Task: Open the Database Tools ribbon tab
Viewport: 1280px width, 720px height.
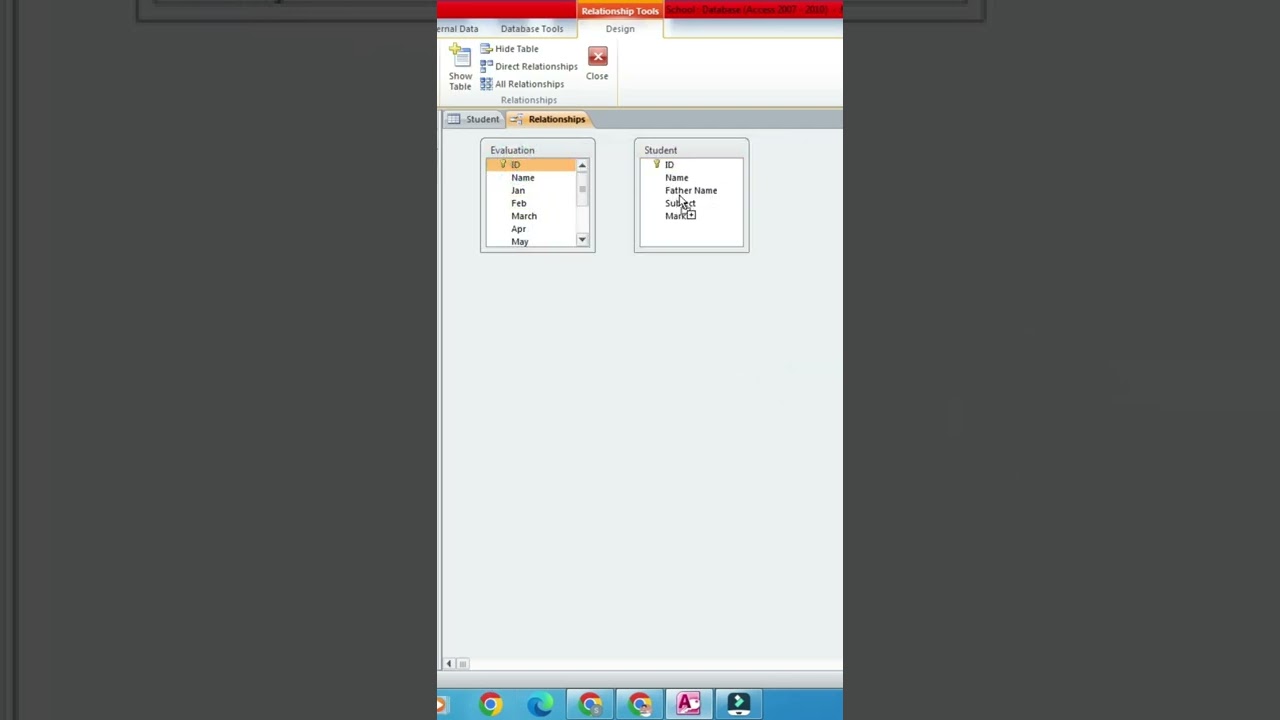Action: tap(532, 29)
